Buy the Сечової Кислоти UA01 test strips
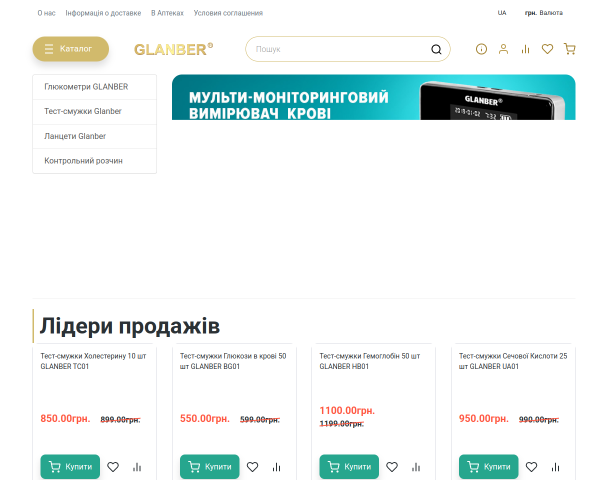 click(489, 467)
